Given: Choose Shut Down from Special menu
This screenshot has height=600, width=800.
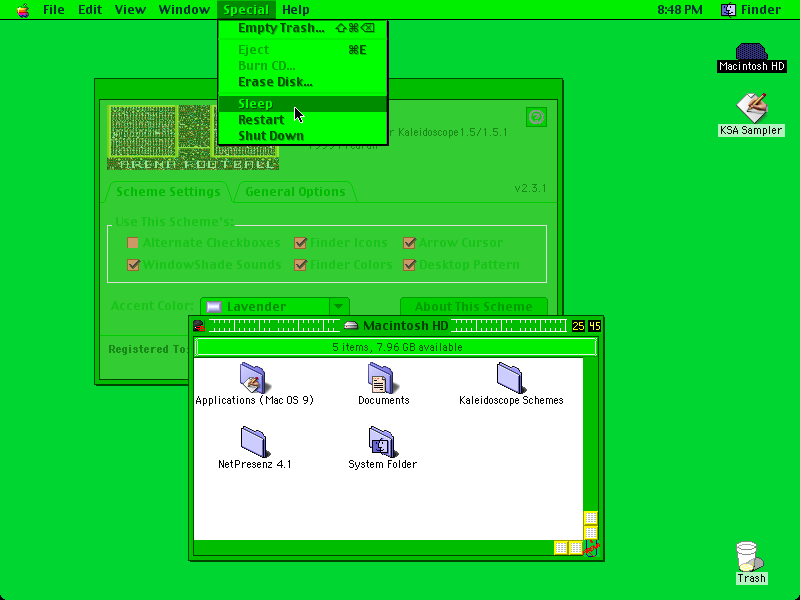Looking at the screenshot, I should (x=303, y=136).
